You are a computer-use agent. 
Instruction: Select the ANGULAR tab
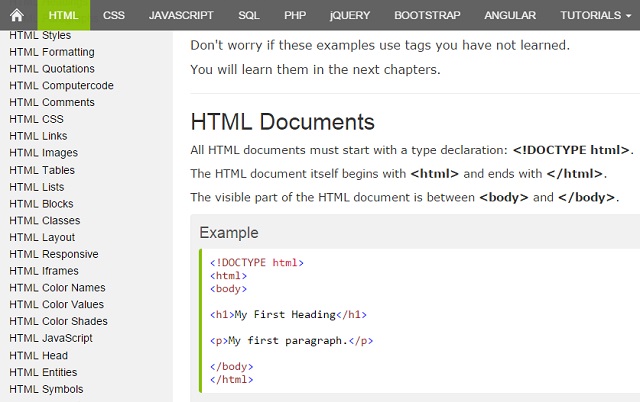pyautogui.click(x=510, y=15)
